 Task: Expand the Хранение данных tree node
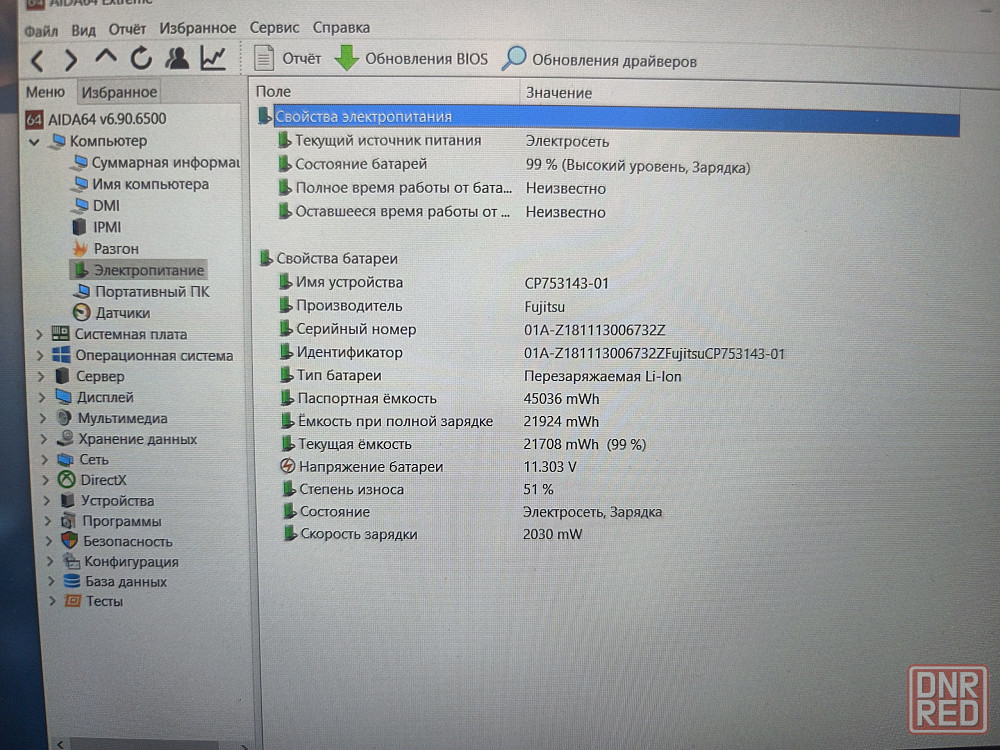43,439
